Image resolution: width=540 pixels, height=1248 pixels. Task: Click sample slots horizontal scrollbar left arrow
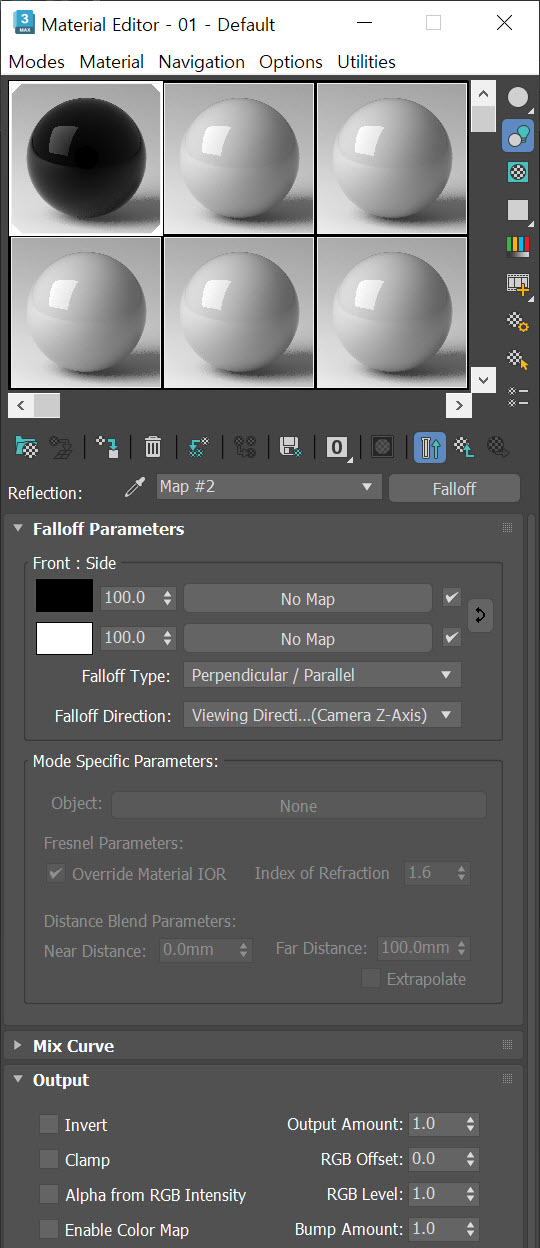pos(20,405)
